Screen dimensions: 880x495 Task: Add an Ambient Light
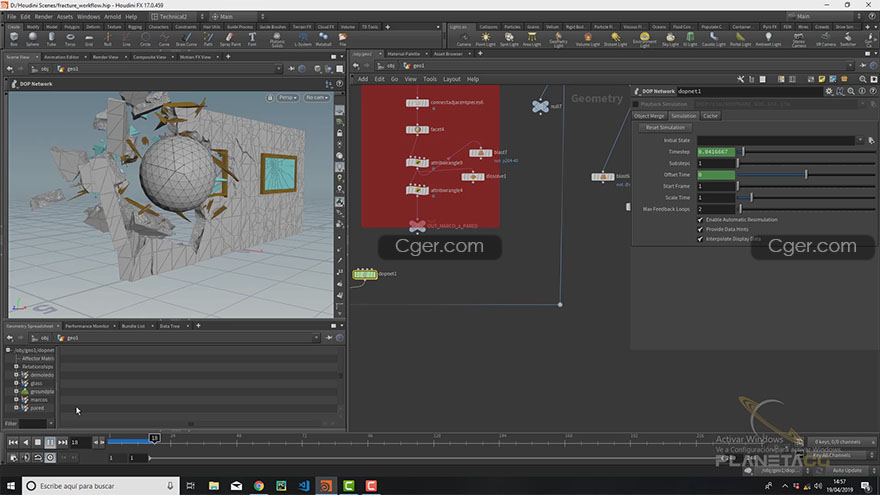[768, 39]
